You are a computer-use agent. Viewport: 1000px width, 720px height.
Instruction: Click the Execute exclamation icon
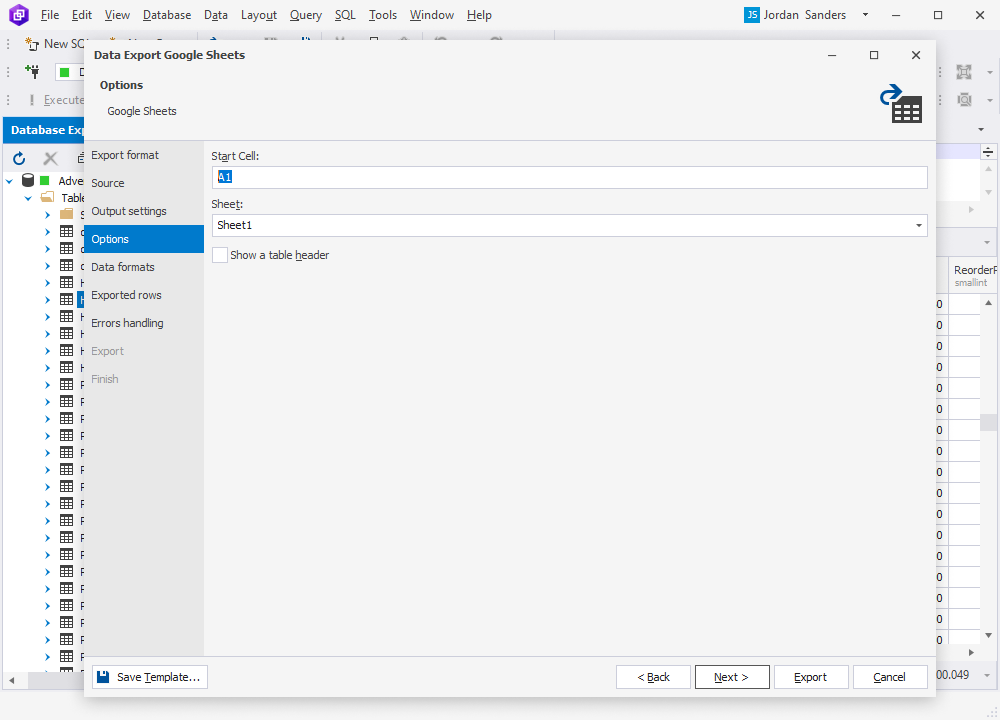click(x=32, y=100)
